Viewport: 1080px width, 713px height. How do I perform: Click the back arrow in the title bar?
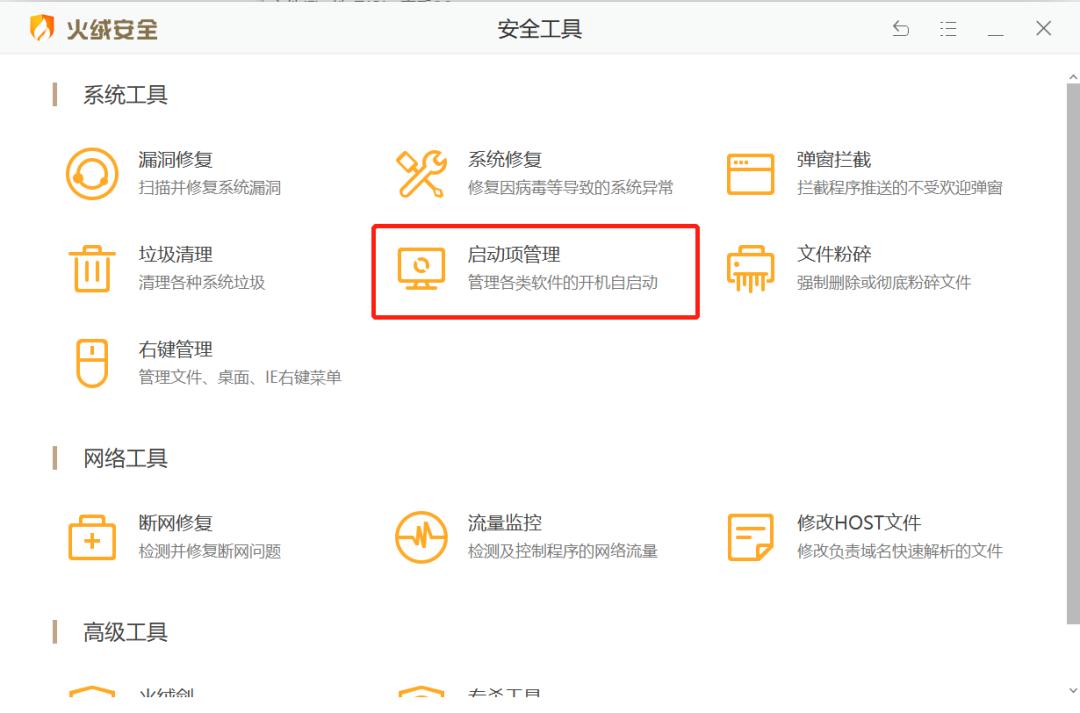(x=901, y=29)
